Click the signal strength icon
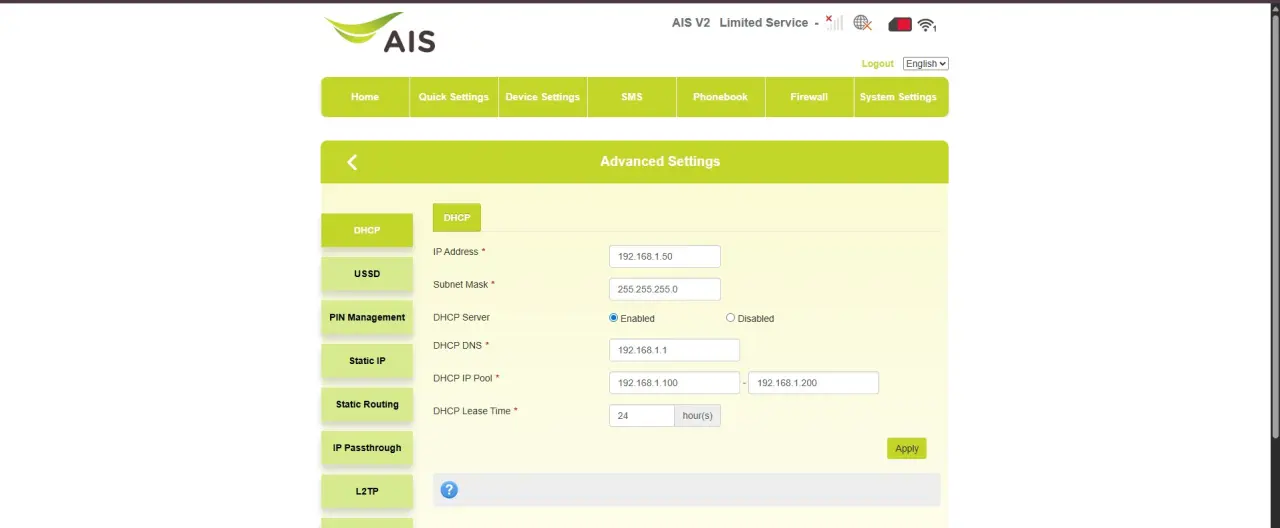The width and height of the screenshot is (1280, 528). tap(834, 22)
